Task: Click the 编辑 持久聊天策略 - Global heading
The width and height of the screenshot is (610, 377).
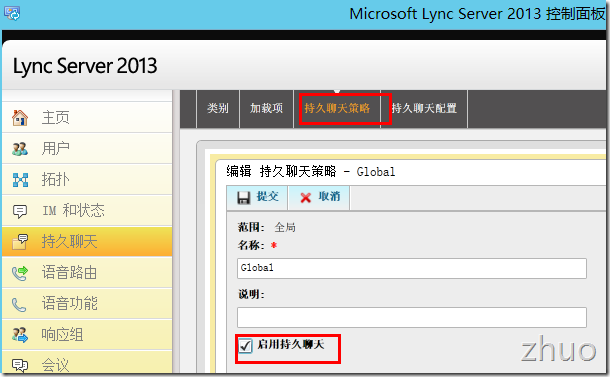Action: click(x=310, y=172)
